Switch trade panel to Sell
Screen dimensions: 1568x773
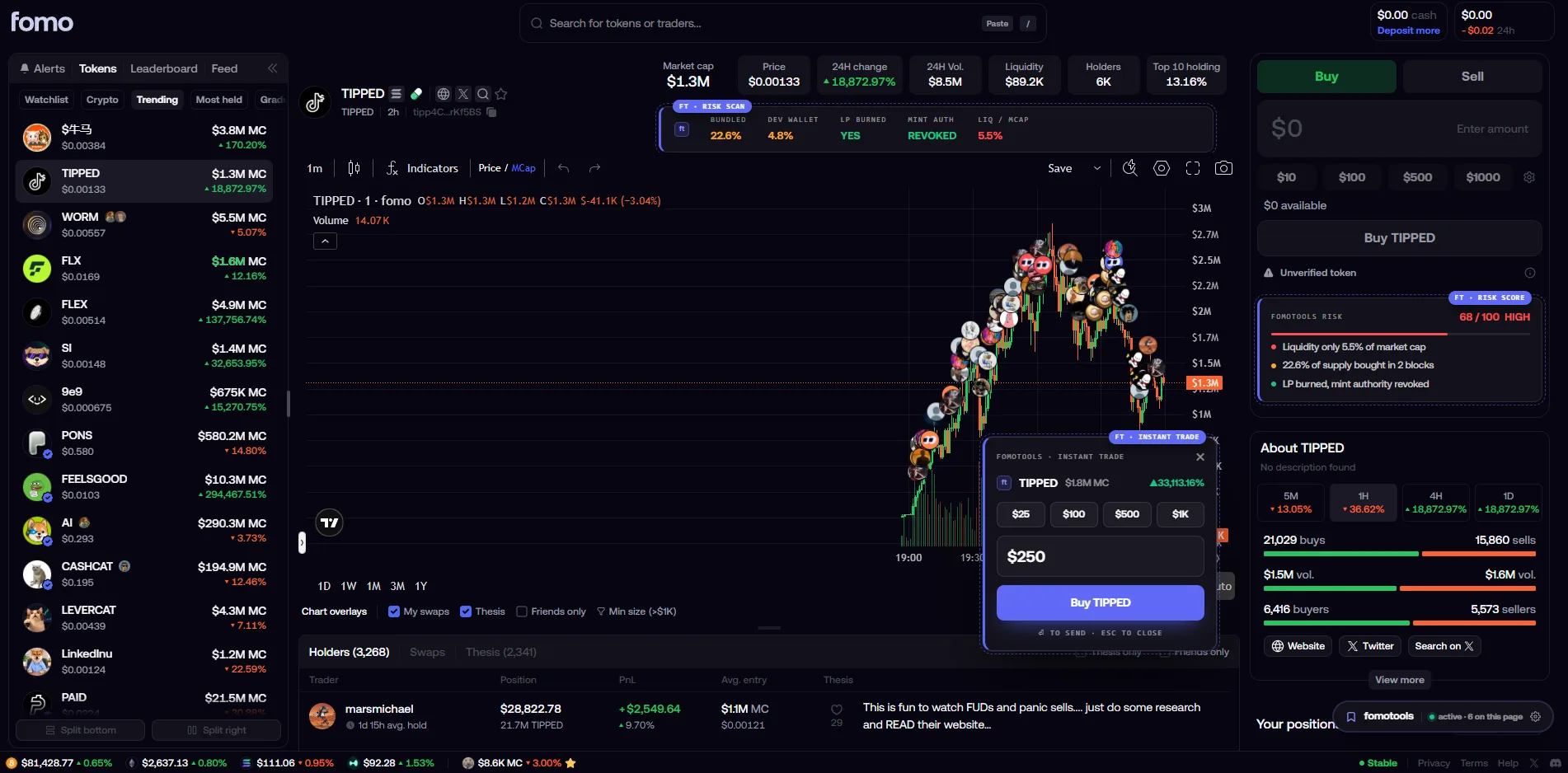(x=1472, y=77)
